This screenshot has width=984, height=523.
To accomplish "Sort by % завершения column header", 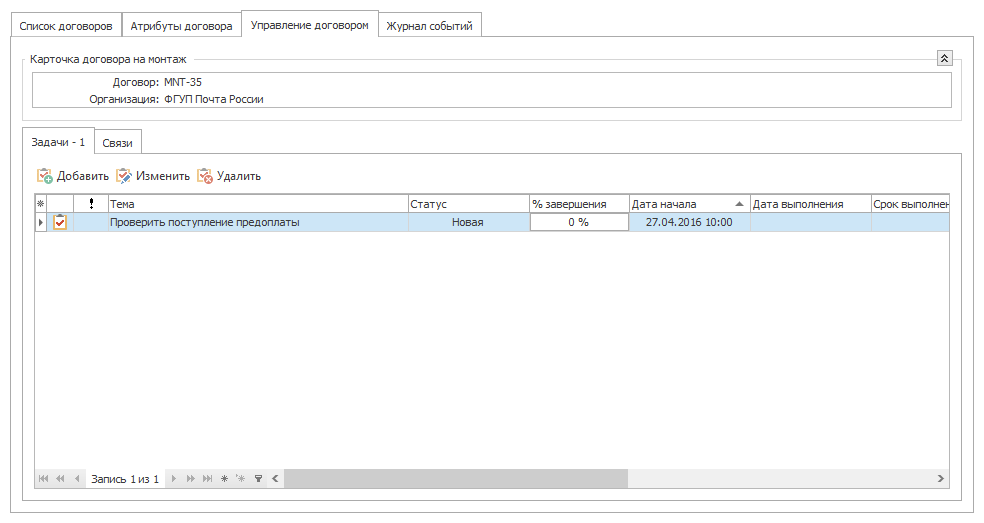I will click(579, 203).
